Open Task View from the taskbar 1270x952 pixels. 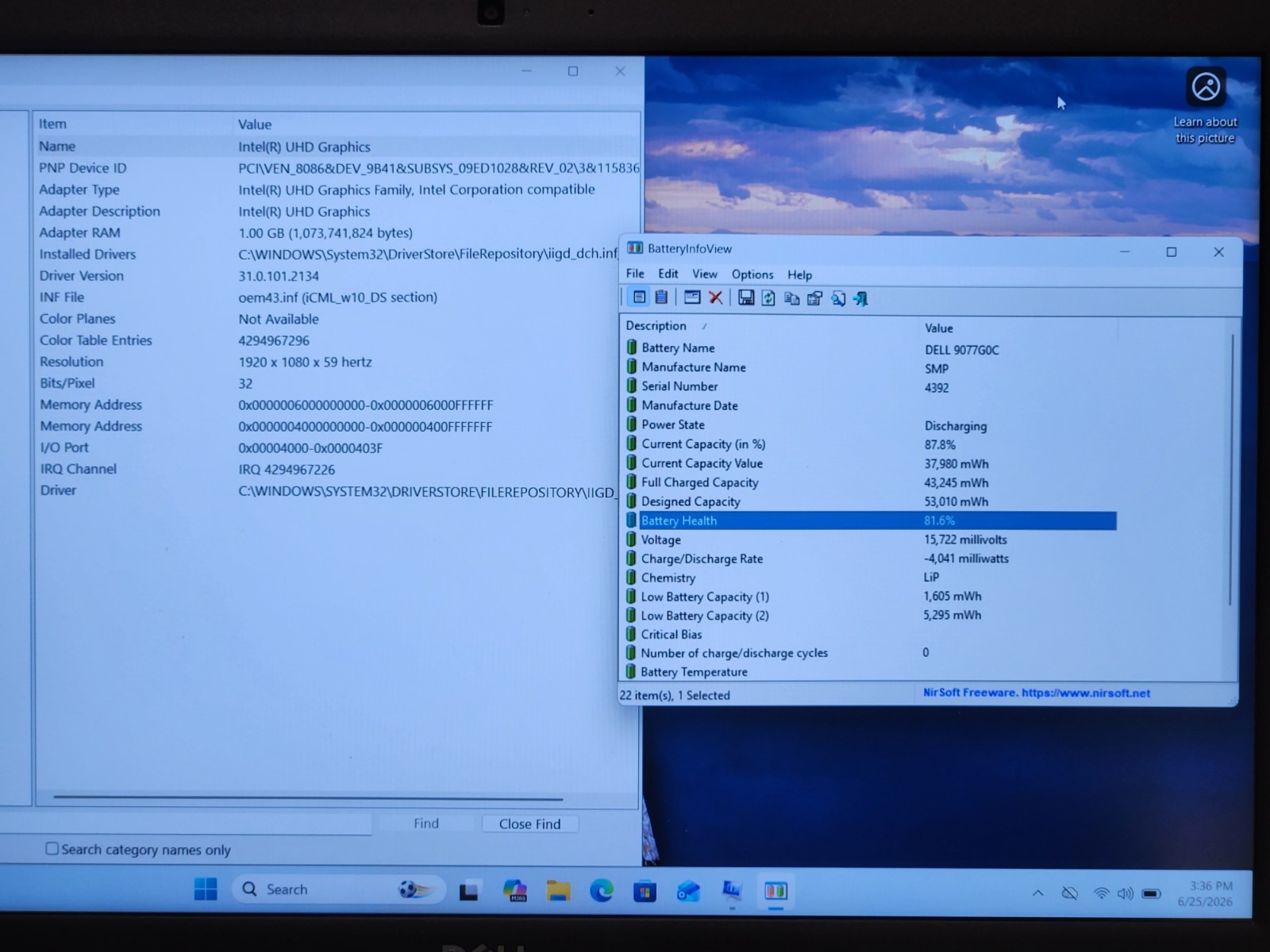(468, 891)
